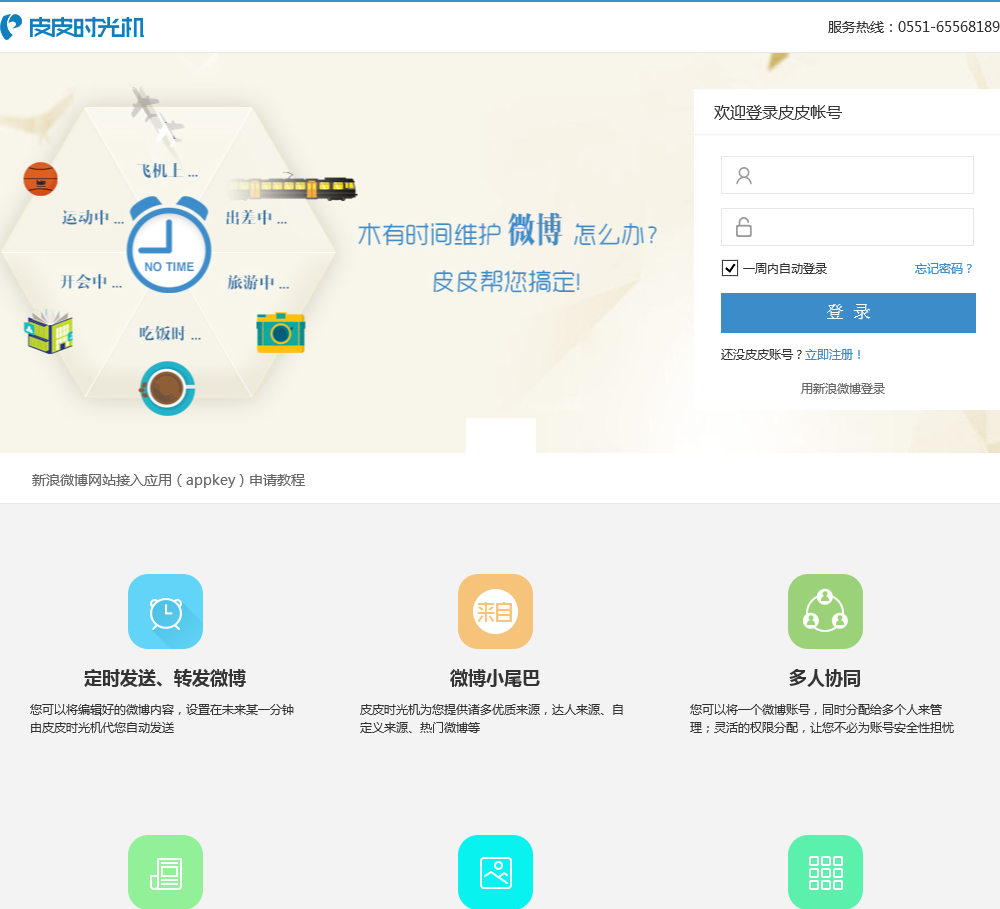The width and height of the screenshot is (1000, 909).
Task: Click the password input field
Action: [x=847, y=227]
